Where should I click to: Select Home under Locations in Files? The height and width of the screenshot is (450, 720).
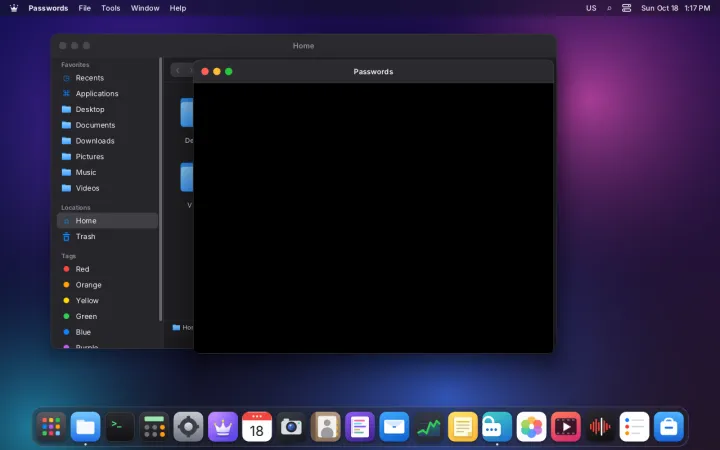107,221
